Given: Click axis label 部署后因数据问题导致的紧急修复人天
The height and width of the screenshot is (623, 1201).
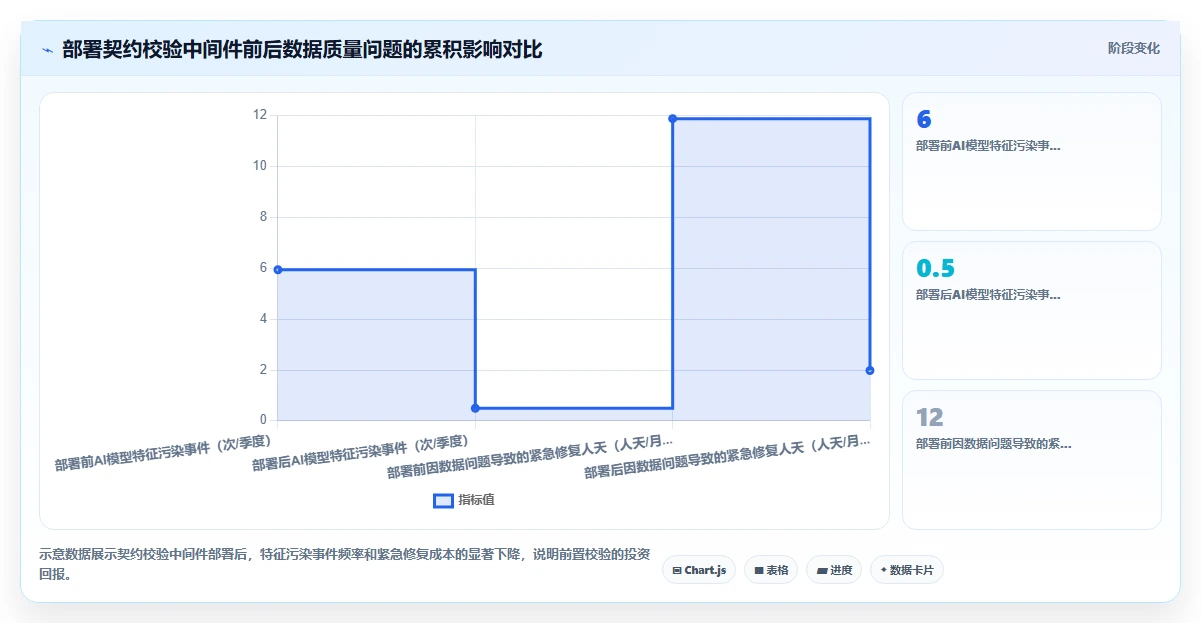Looking at the screenshot, I should click(727, 456).
